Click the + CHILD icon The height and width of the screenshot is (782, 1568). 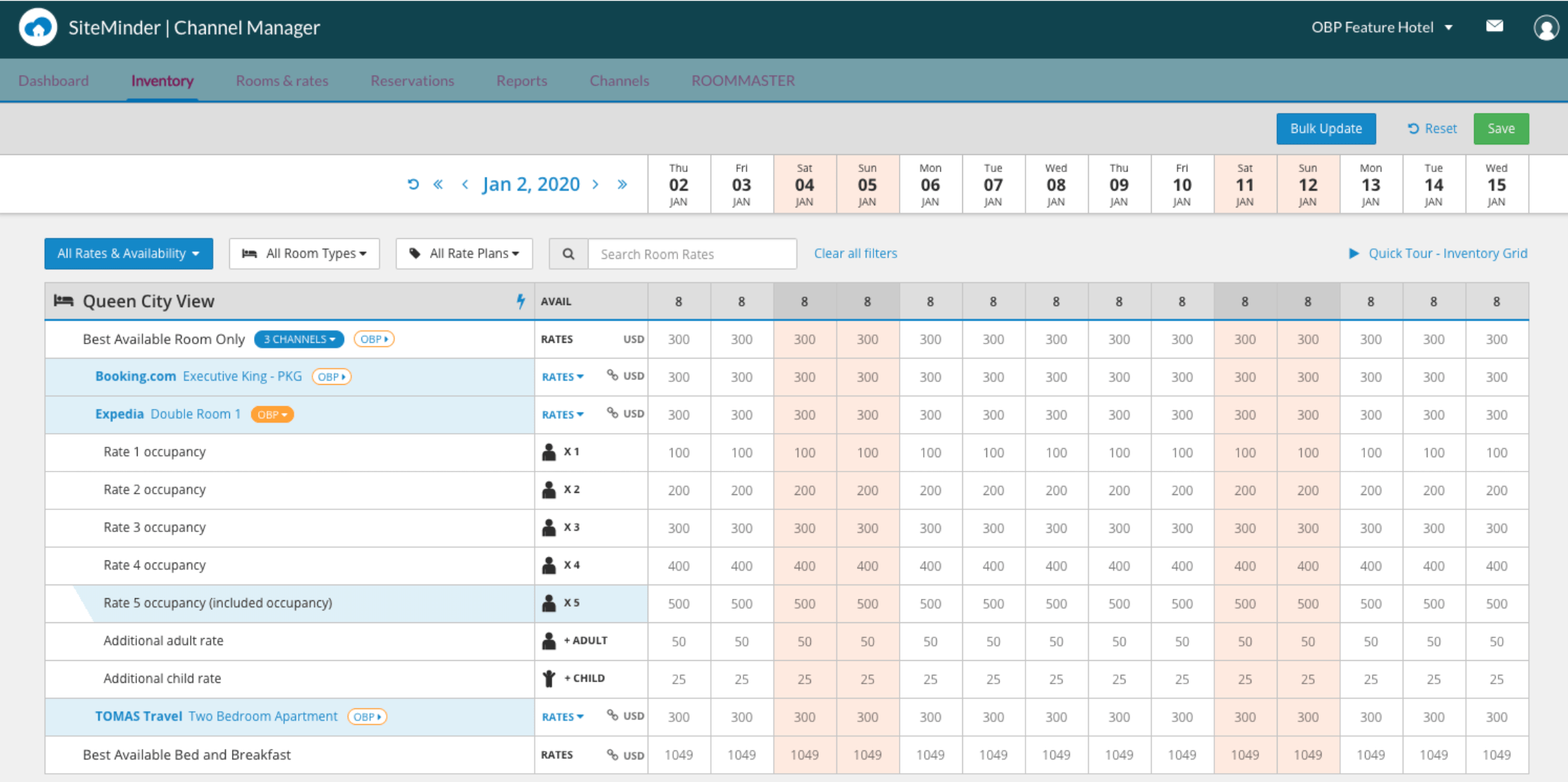[549, 679]
